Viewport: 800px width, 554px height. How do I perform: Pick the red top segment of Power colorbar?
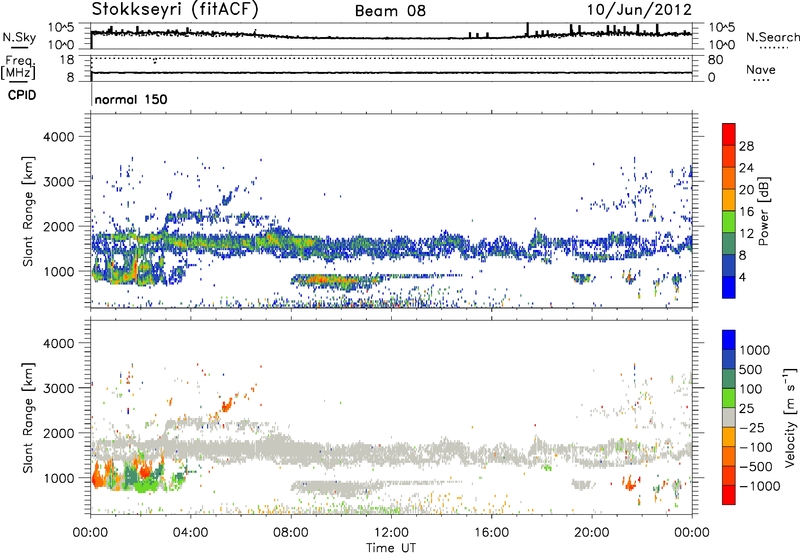coord(729,134)
